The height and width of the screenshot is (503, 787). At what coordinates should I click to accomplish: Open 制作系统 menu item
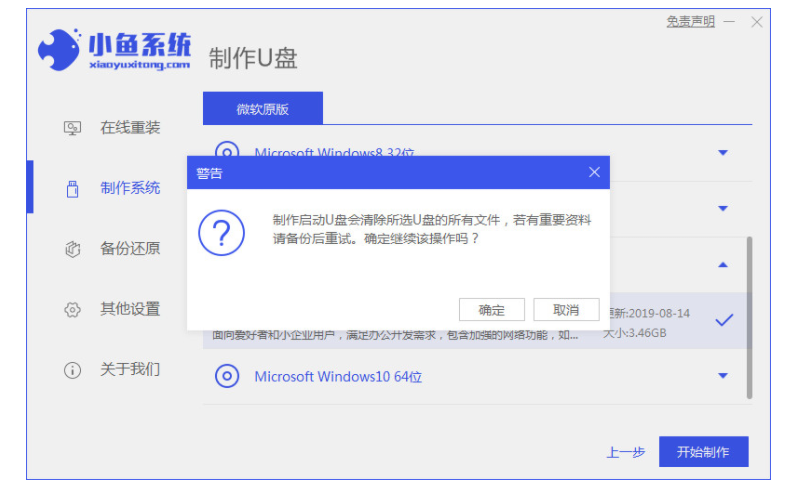click(130, 188)
